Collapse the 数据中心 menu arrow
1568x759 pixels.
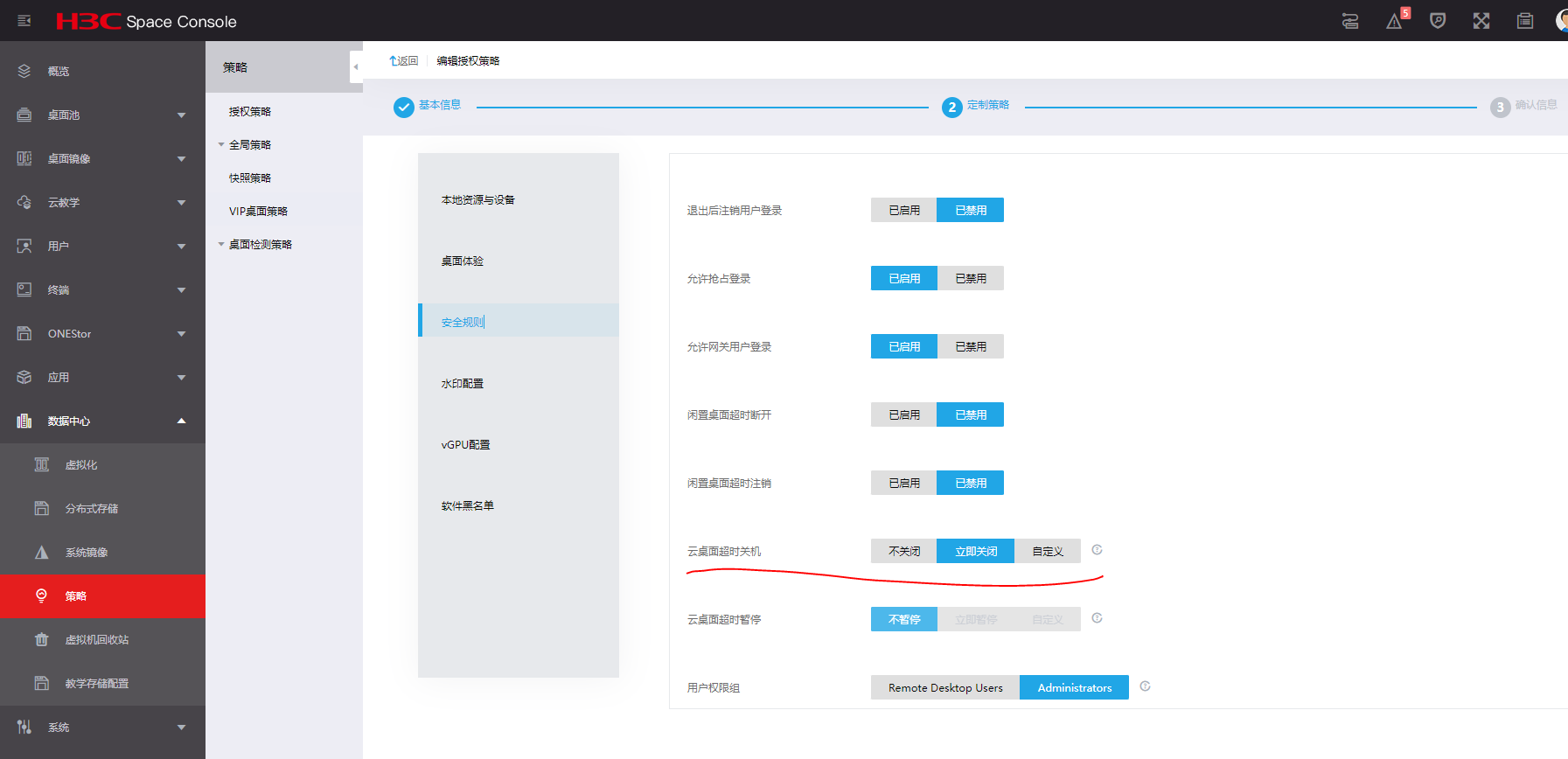pyautogui.click(x=181, y=421)
